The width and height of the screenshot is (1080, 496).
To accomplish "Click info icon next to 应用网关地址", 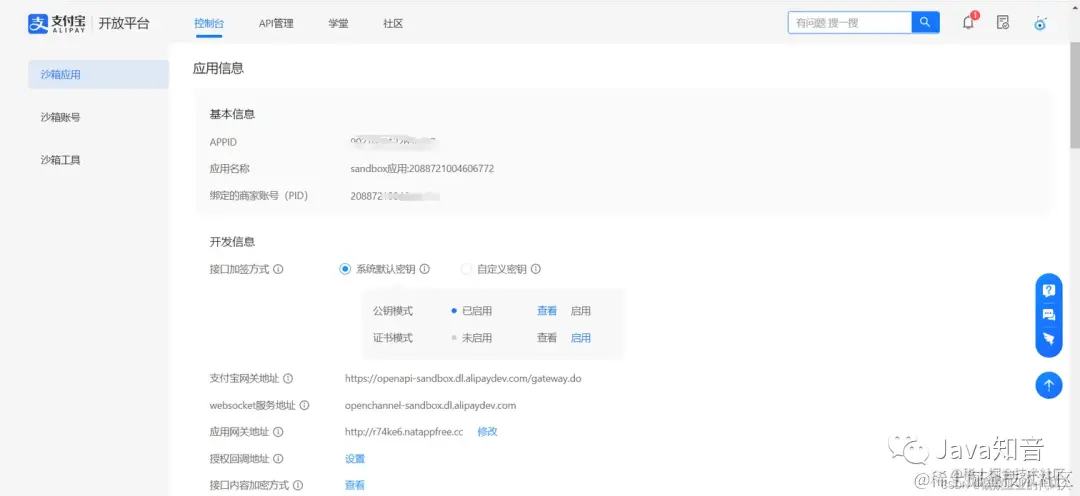I will [x=279, y=432].
